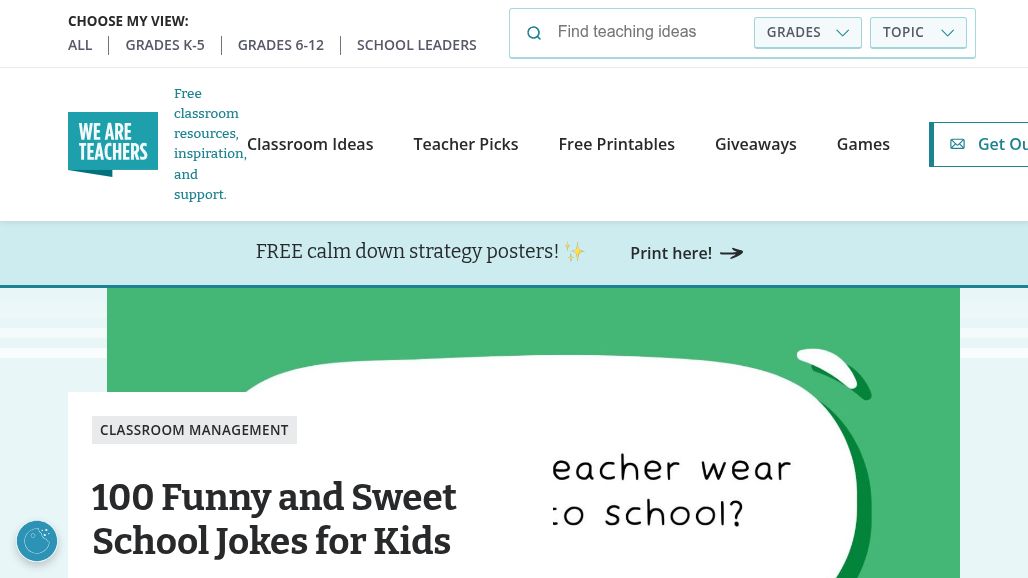Click the CLASSROOM MANAGEMENT category tag
The width and height of the screenshot is (1028, 578).
pyautogui.click(x=194, y=430)
